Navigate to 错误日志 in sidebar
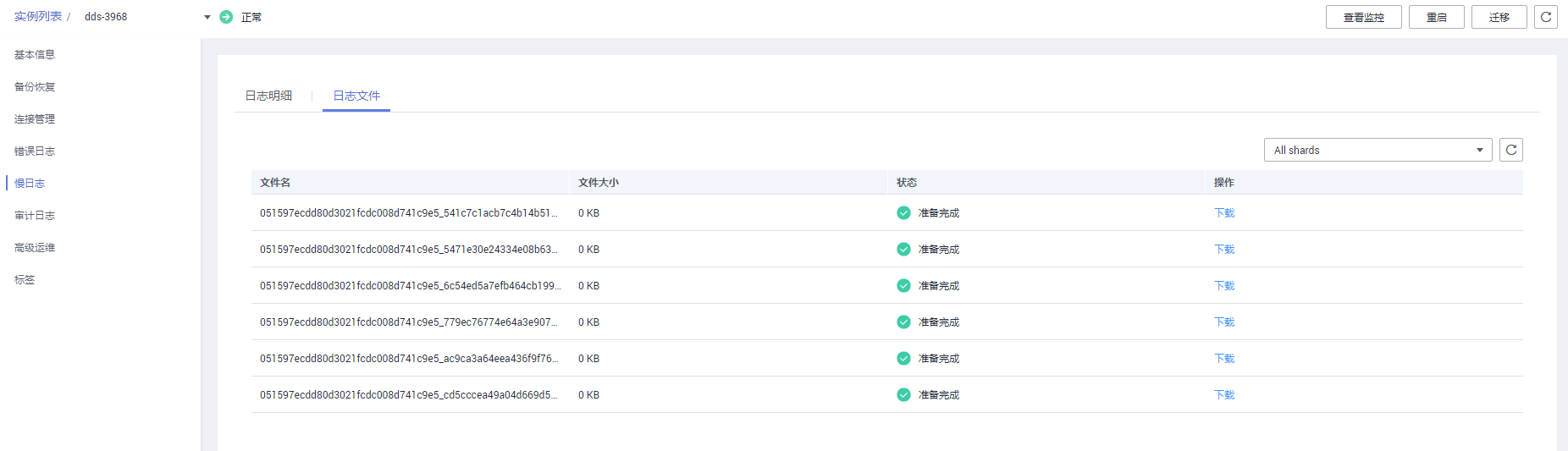 point(35,151)
